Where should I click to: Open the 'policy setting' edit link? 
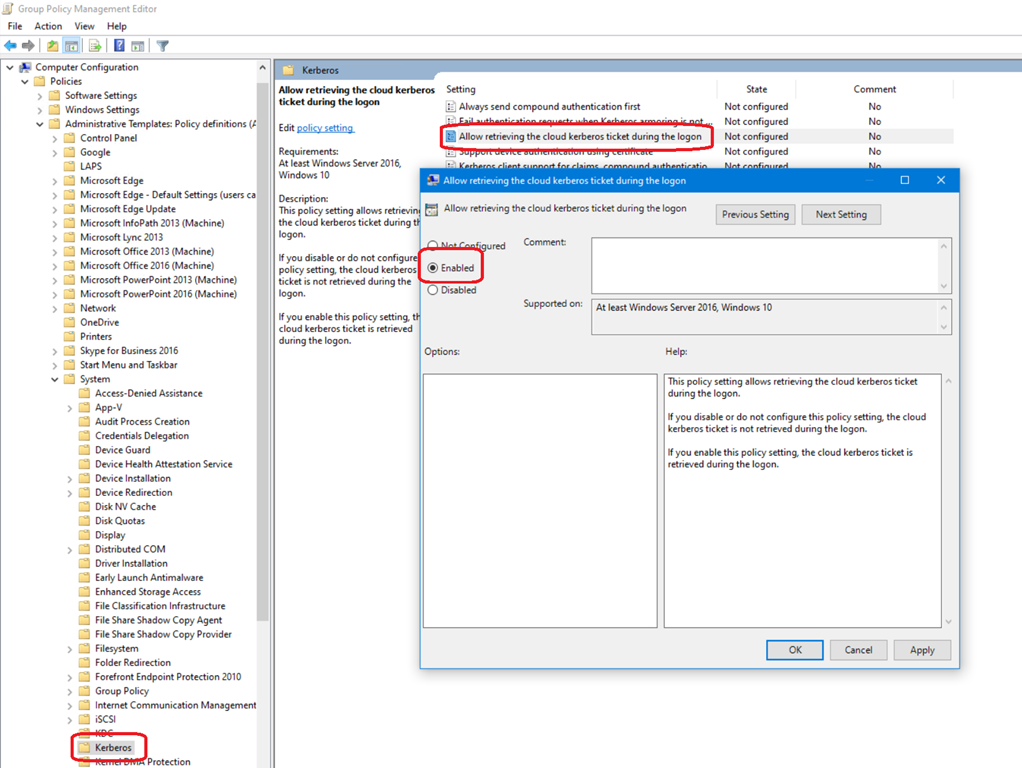(325, 128)
